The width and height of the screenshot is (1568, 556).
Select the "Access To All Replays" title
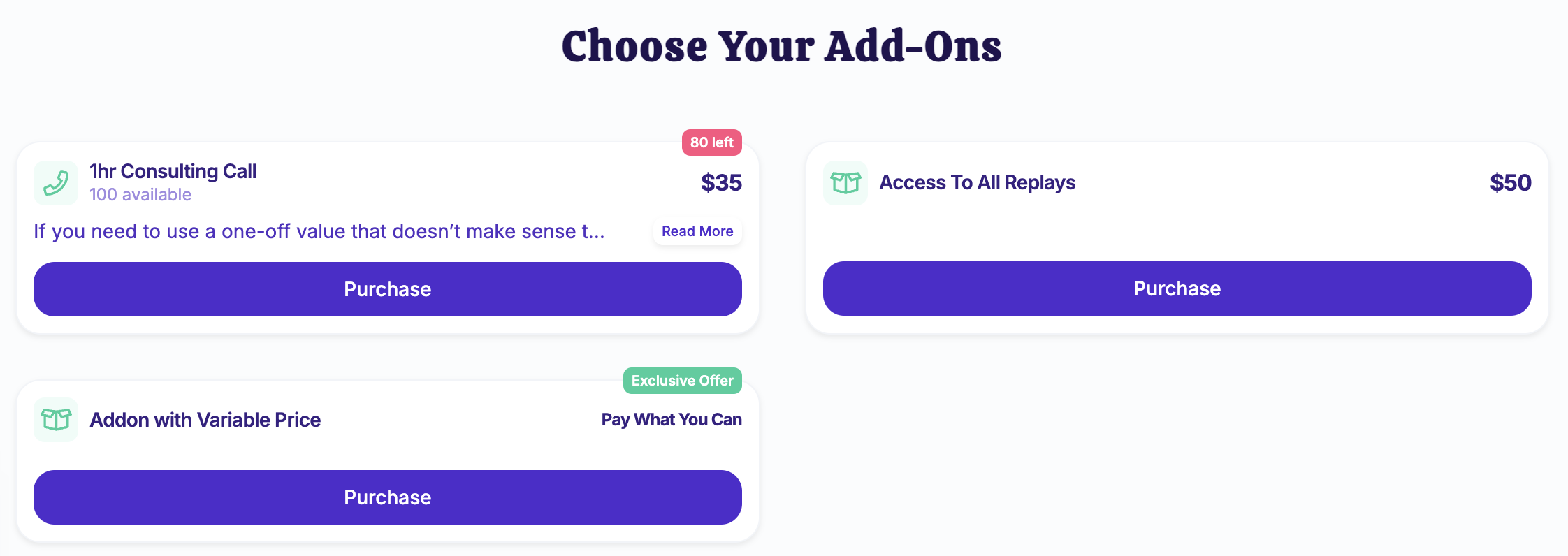click(x=977, y=182)
